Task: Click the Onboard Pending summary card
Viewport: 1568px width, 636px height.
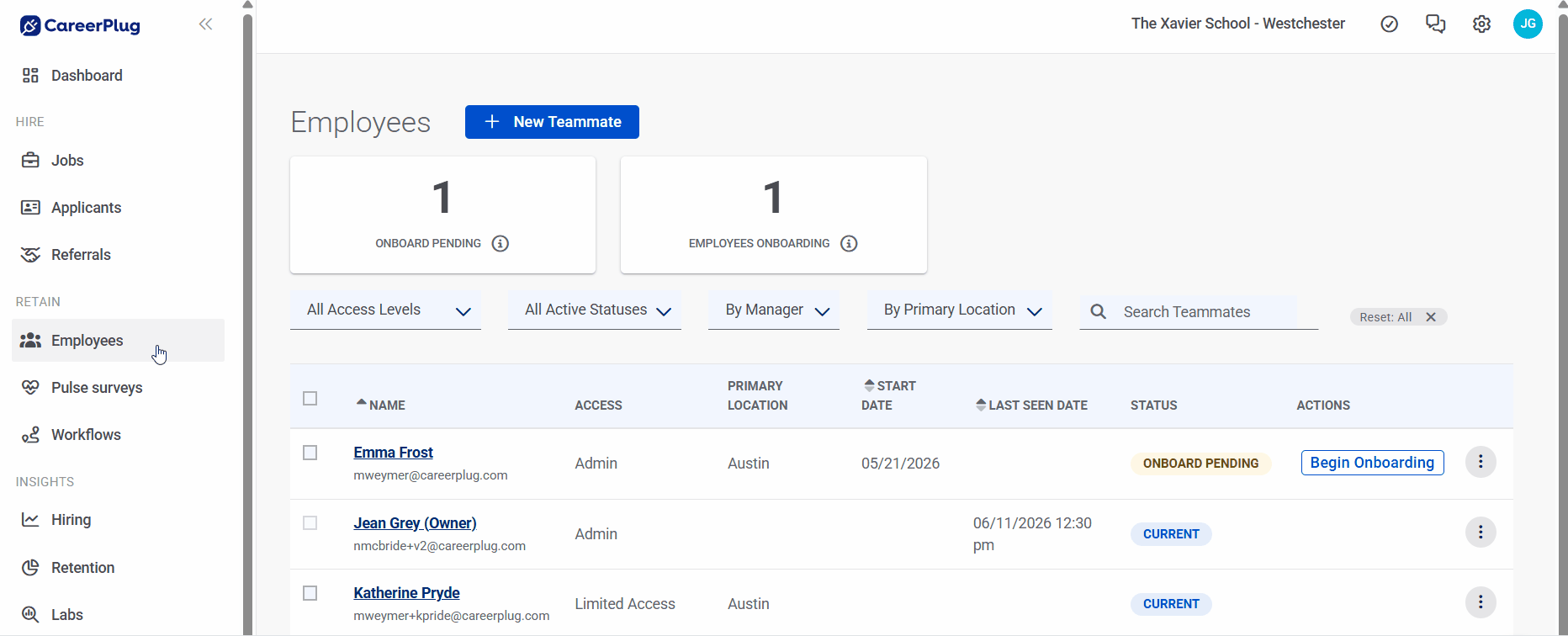Action: tap(442, 215)
